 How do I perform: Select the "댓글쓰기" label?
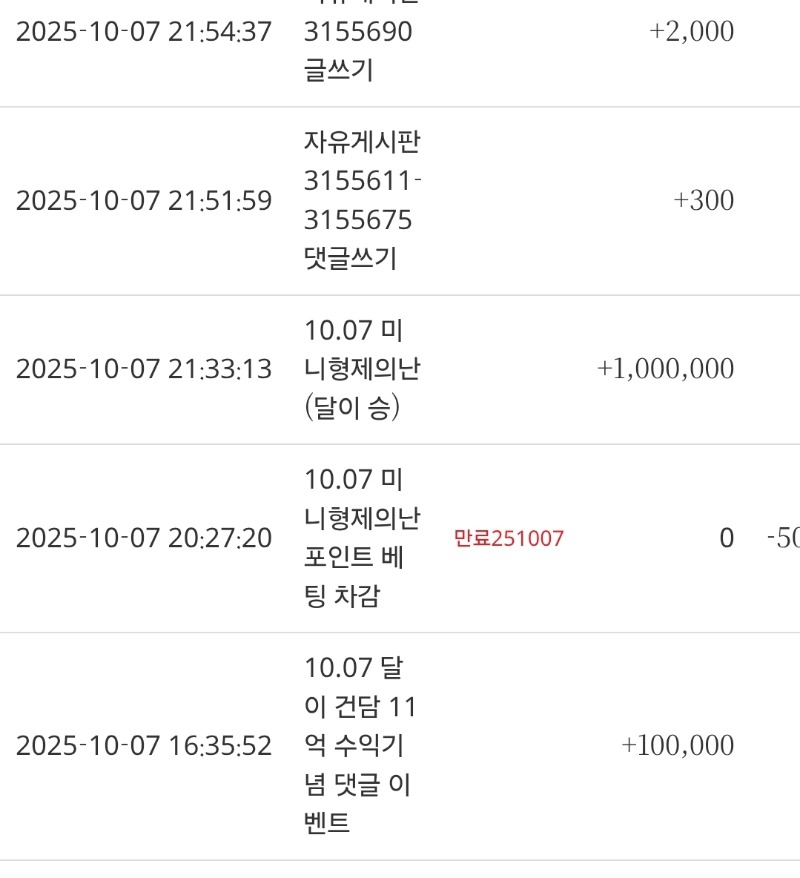click(x=350, y=259)
